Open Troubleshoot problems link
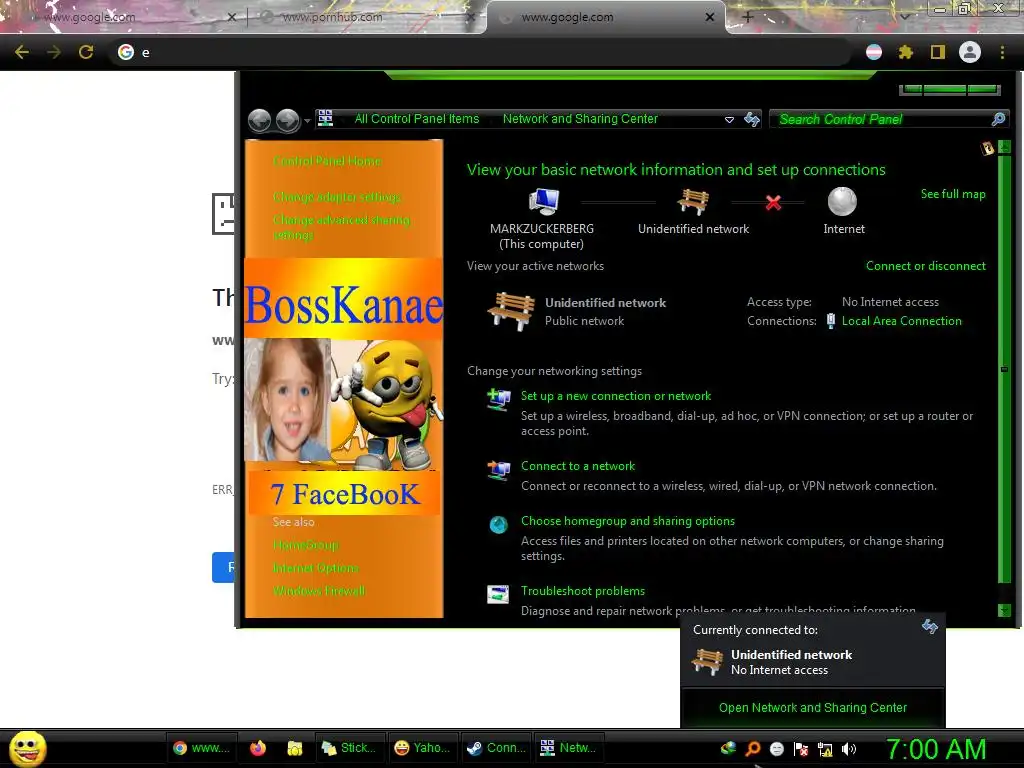The height and width of the screenshot is (768, 1024). point(583,590)
